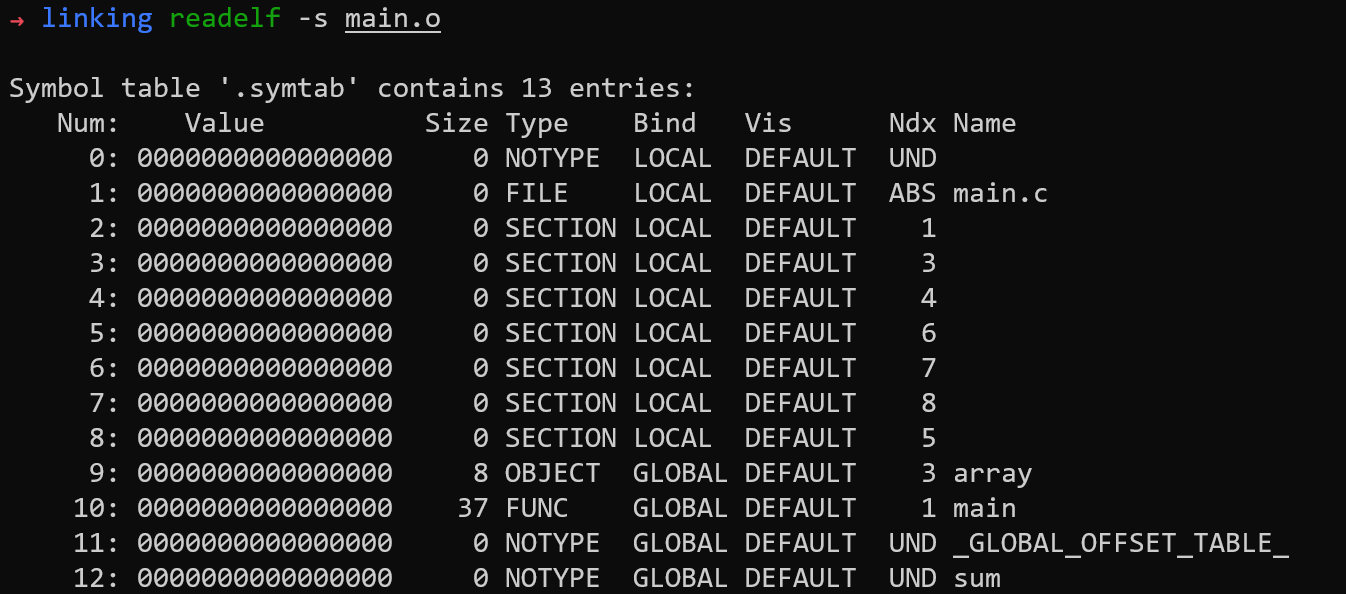Click the red prompt arrow
The image size is (1346, 594).
[16, 19]
